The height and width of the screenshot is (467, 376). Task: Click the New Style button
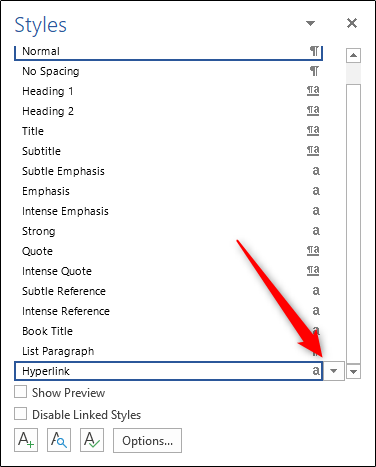pos(26,440)
